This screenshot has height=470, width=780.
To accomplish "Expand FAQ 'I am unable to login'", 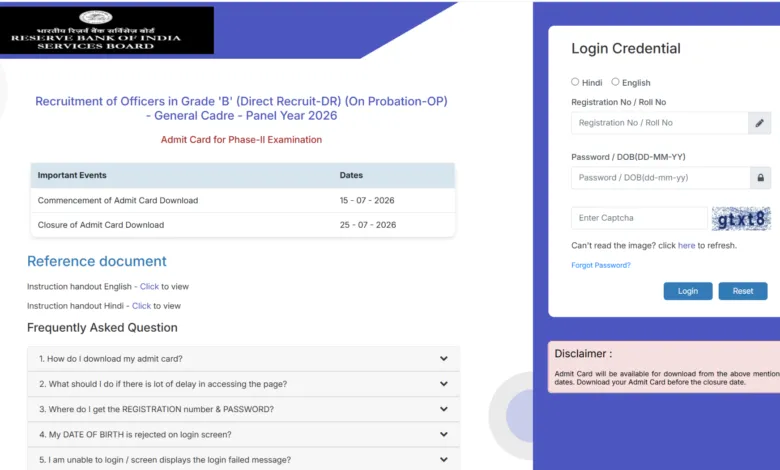I will pyautogui.click(x=243, y=460).
